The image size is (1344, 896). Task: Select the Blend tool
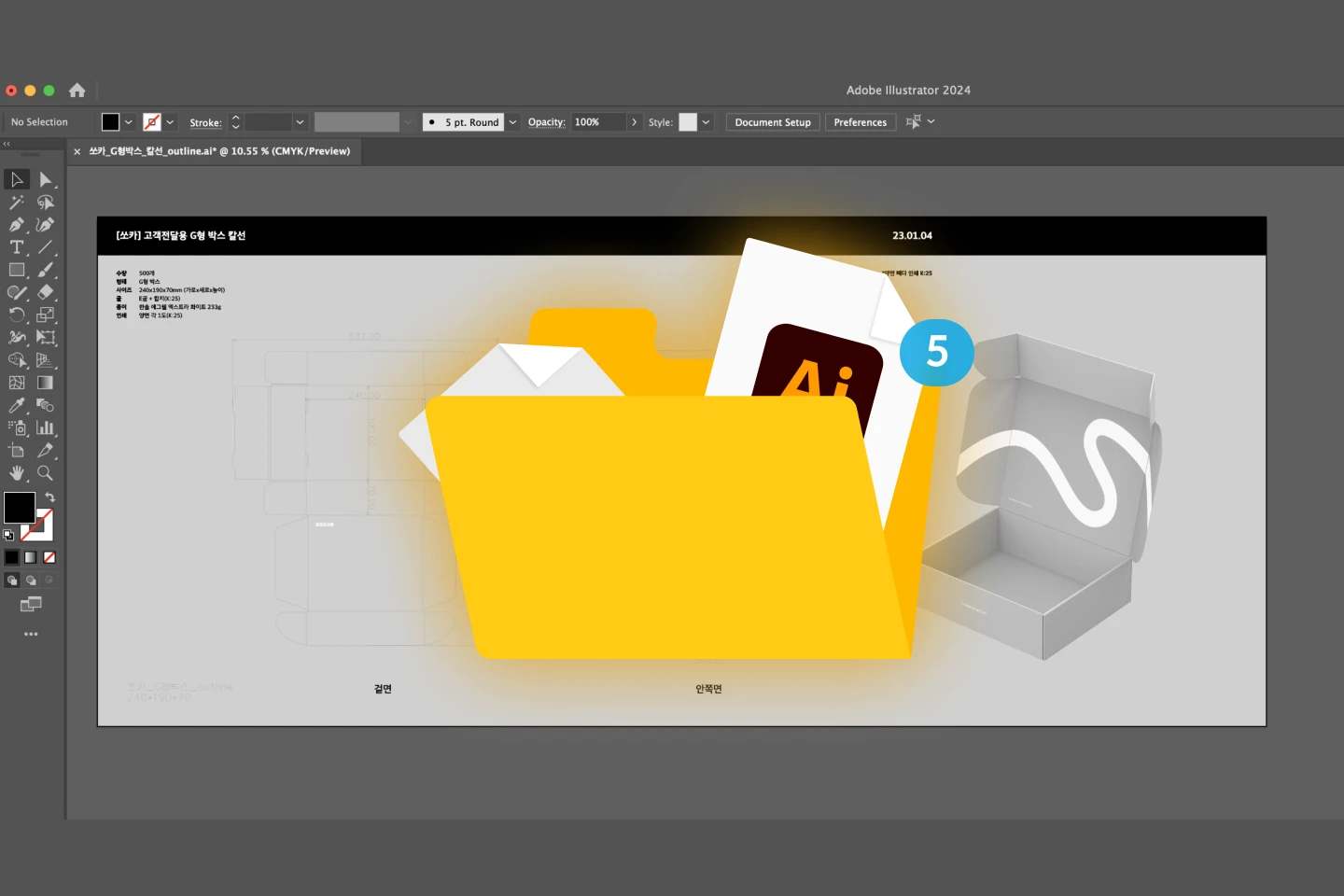[46, 405]
